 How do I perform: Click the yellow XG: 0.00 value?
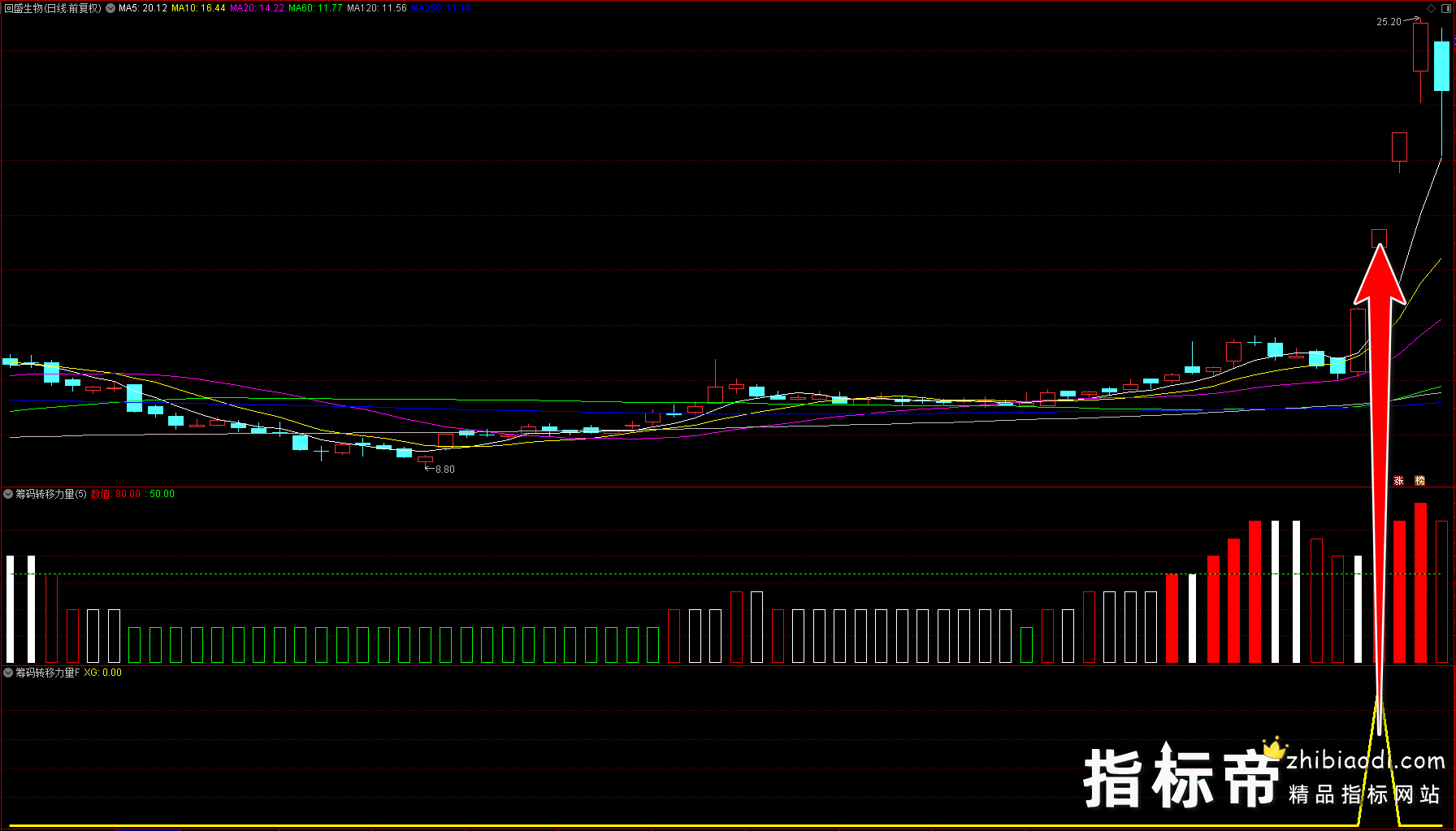[x=103, y=673]
